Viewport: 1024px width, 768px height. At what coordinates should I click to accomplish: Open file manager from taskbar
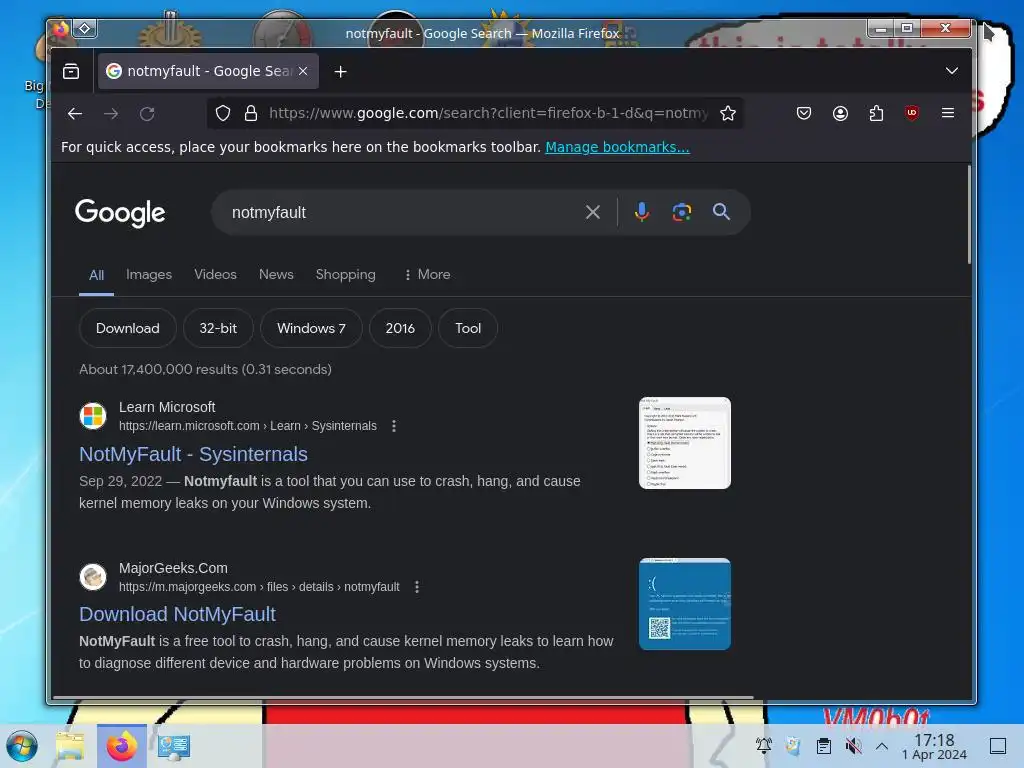[71, 746]
